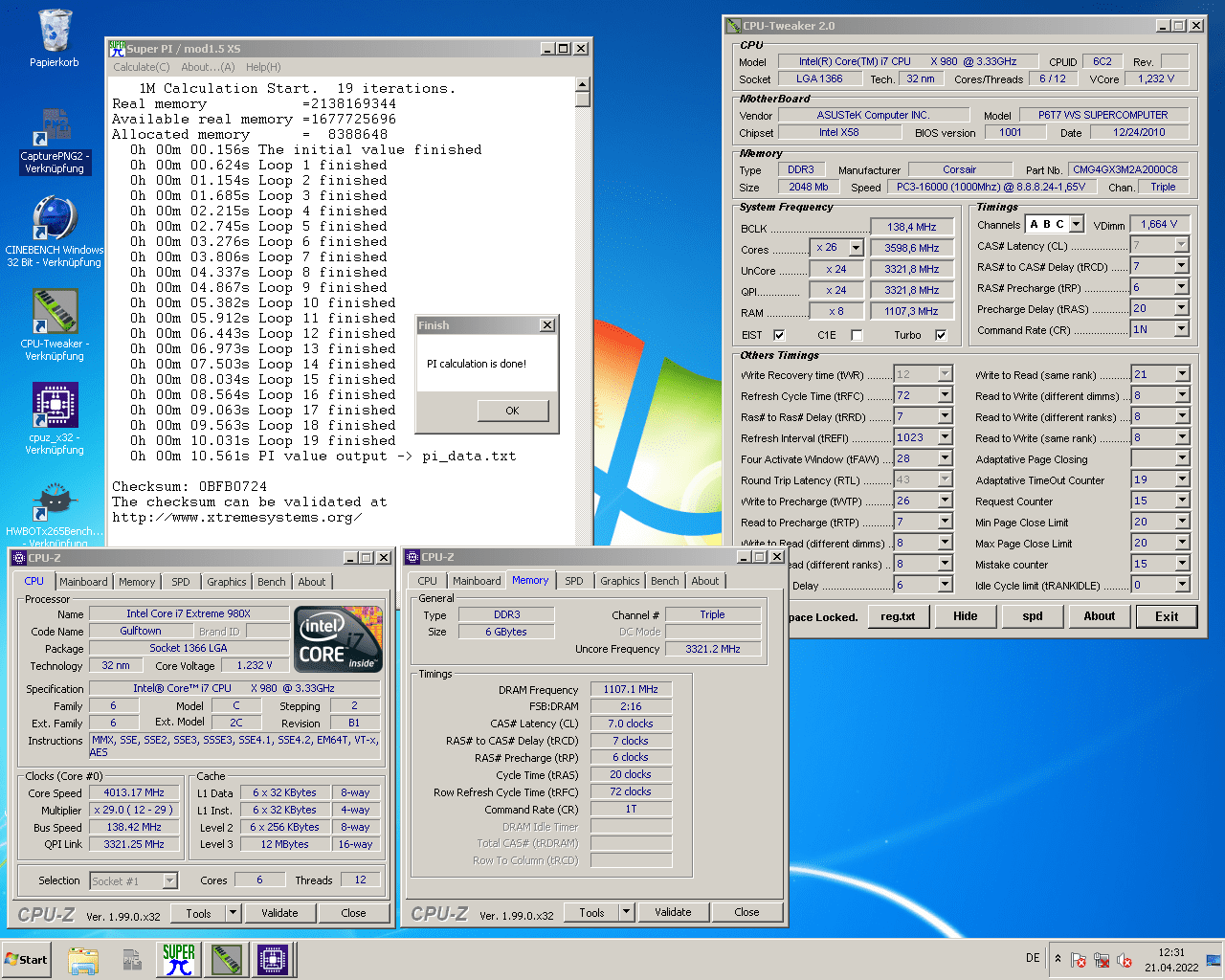Viewport: 1225px width, 980px height.
Task: Click the left CPU-Z window title icon
Action: [x=19, y=557]
